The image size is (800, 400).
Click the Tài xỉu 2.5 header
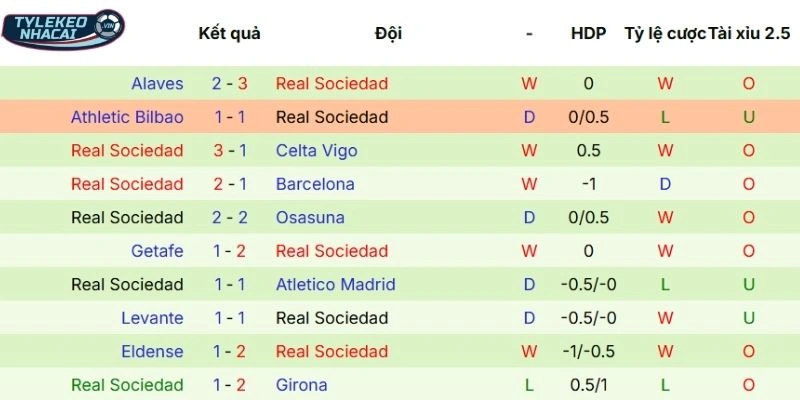(748, 33)
